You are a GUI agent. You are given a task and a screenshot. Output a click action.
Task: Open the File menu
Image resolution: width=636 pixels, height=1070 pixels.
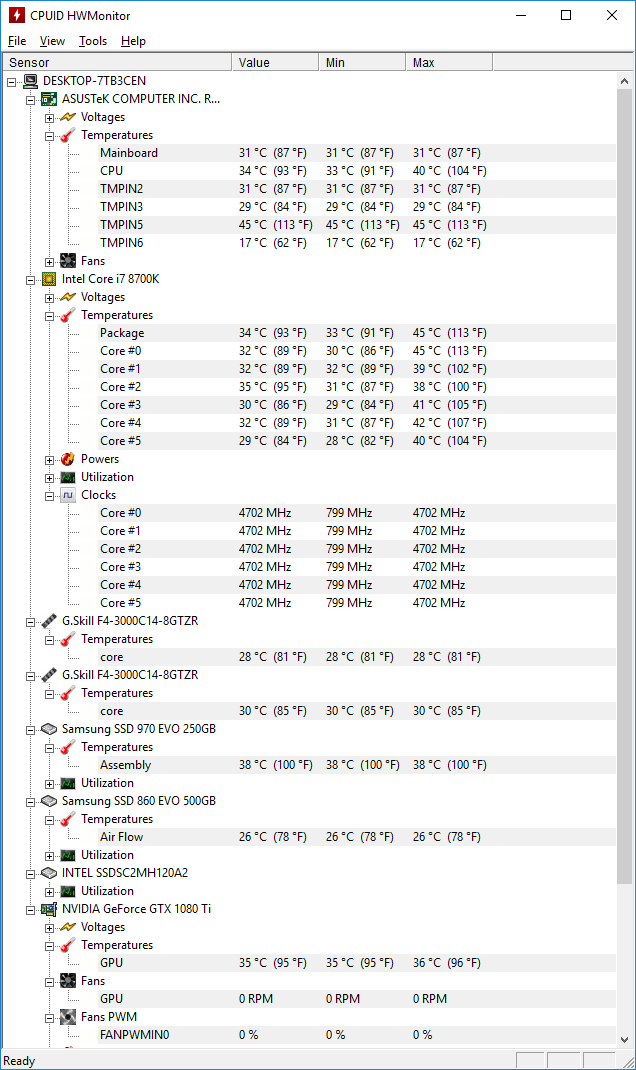pos(17,41)
